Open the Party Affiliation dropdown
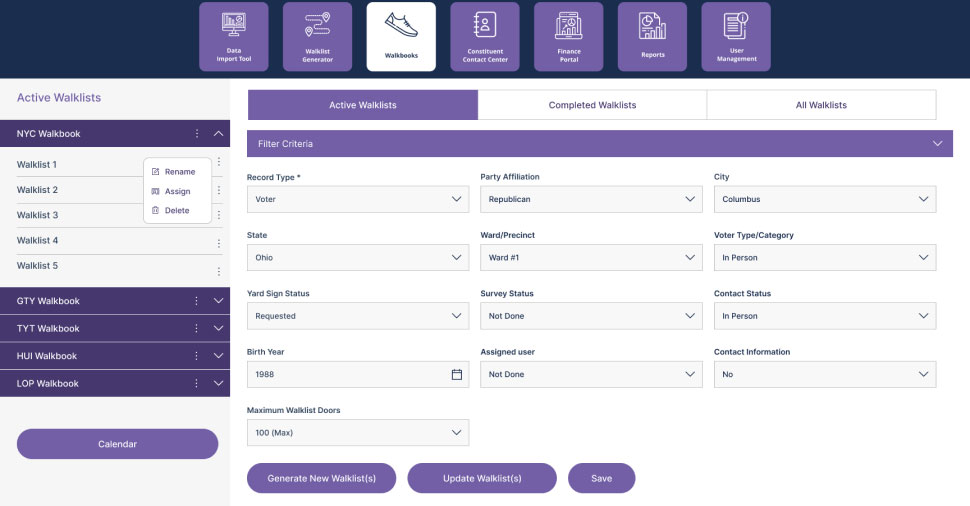970x506 pixels. click(591, 199)
